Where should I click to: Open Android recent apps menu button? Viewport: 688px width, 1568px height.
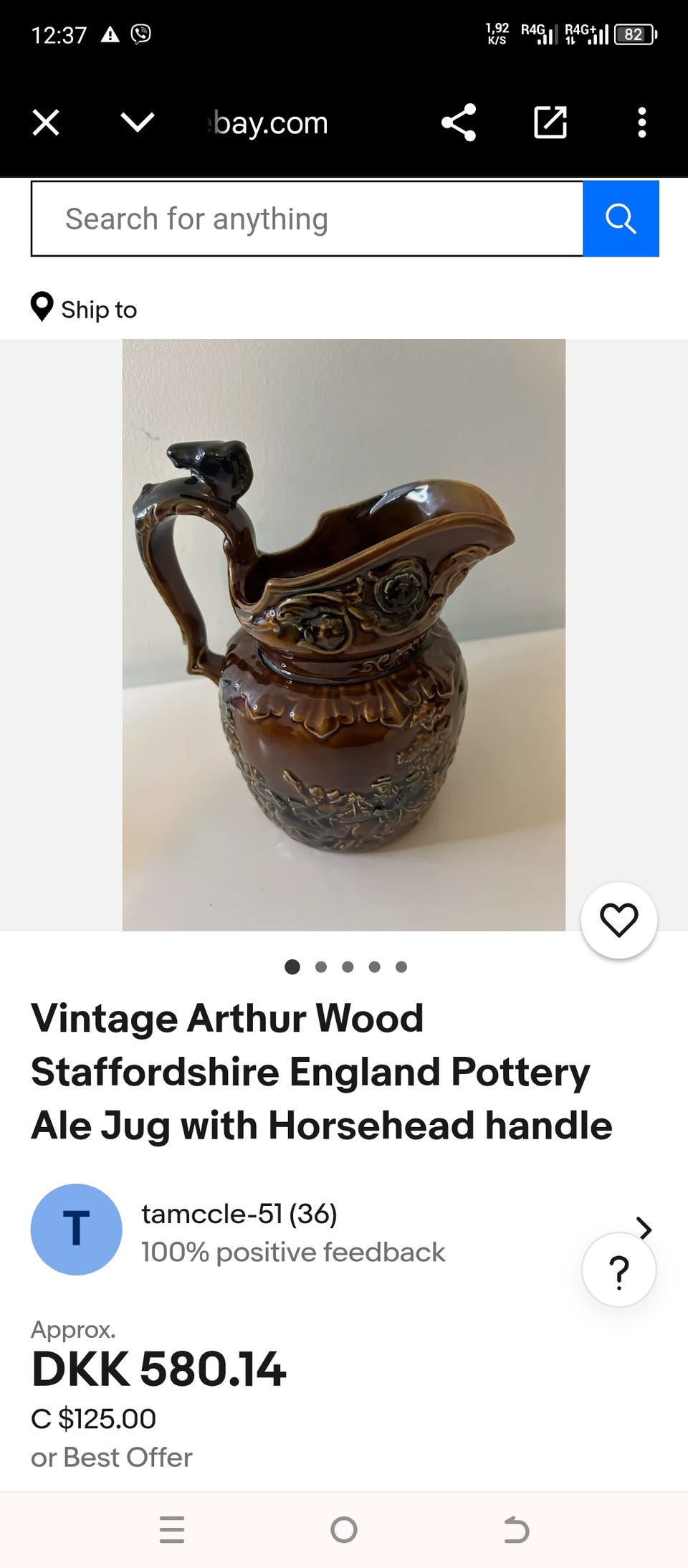(172, 1530)
